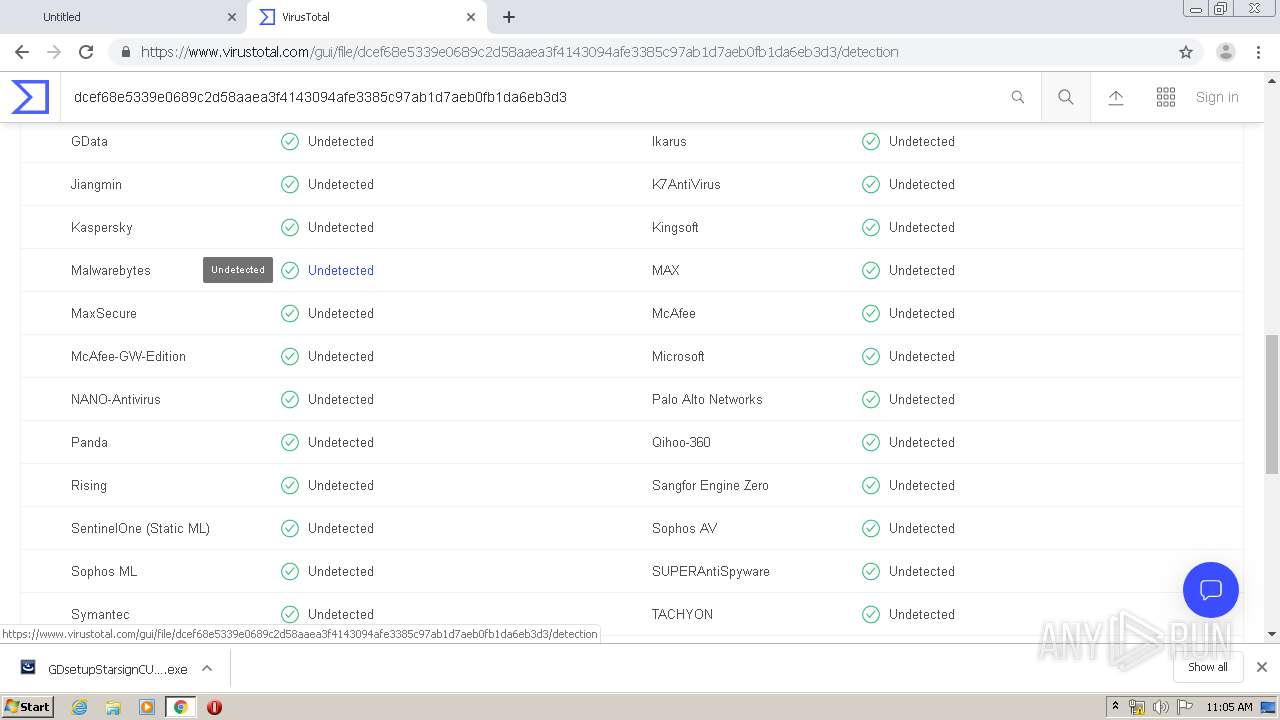The height and width of the screenshot is (720, 1280).
Task: Click the Microsoft undetected check icon
Action: tap(871, 356)
